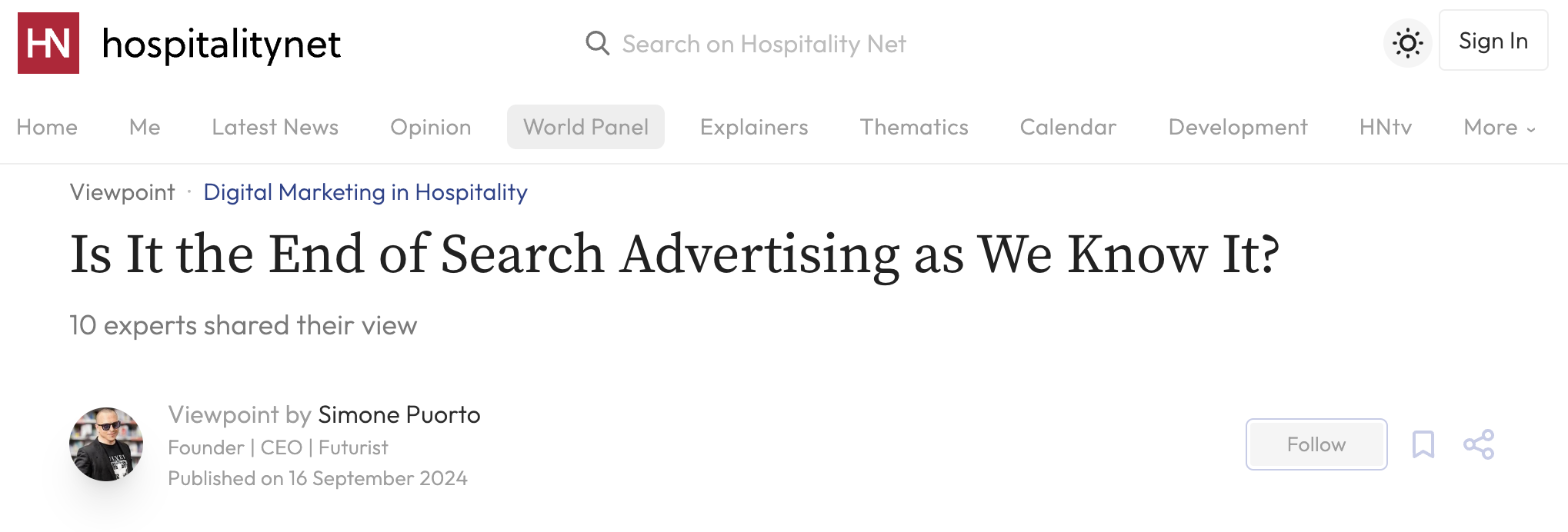Toggle light/dark theme sun button
1568x532 pixels.
coord(1407,43)
